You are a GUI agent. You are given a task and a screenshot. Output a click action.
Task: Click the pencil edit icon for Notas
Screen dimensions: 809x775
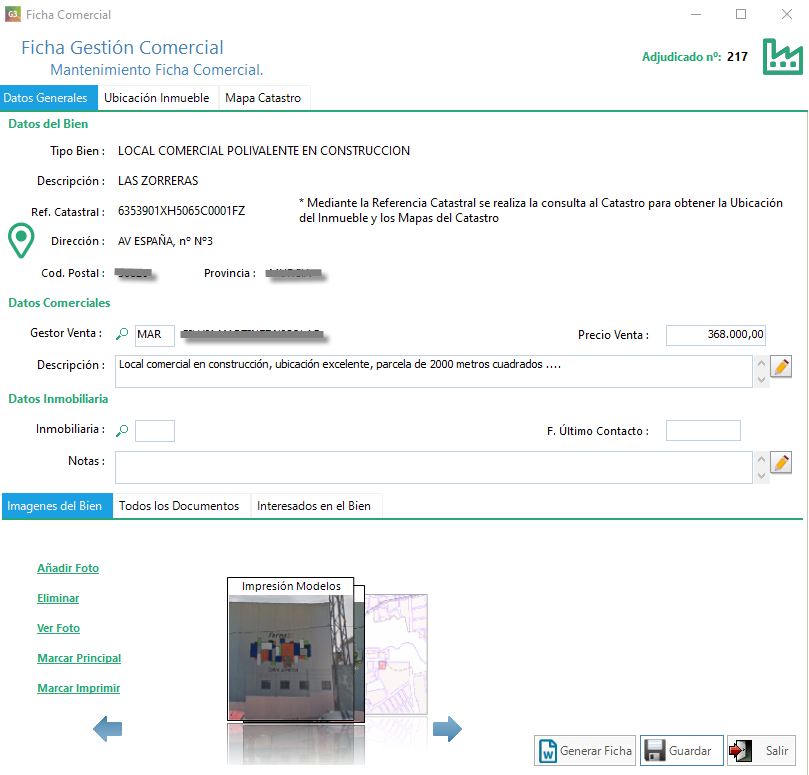tap(781, 462)
